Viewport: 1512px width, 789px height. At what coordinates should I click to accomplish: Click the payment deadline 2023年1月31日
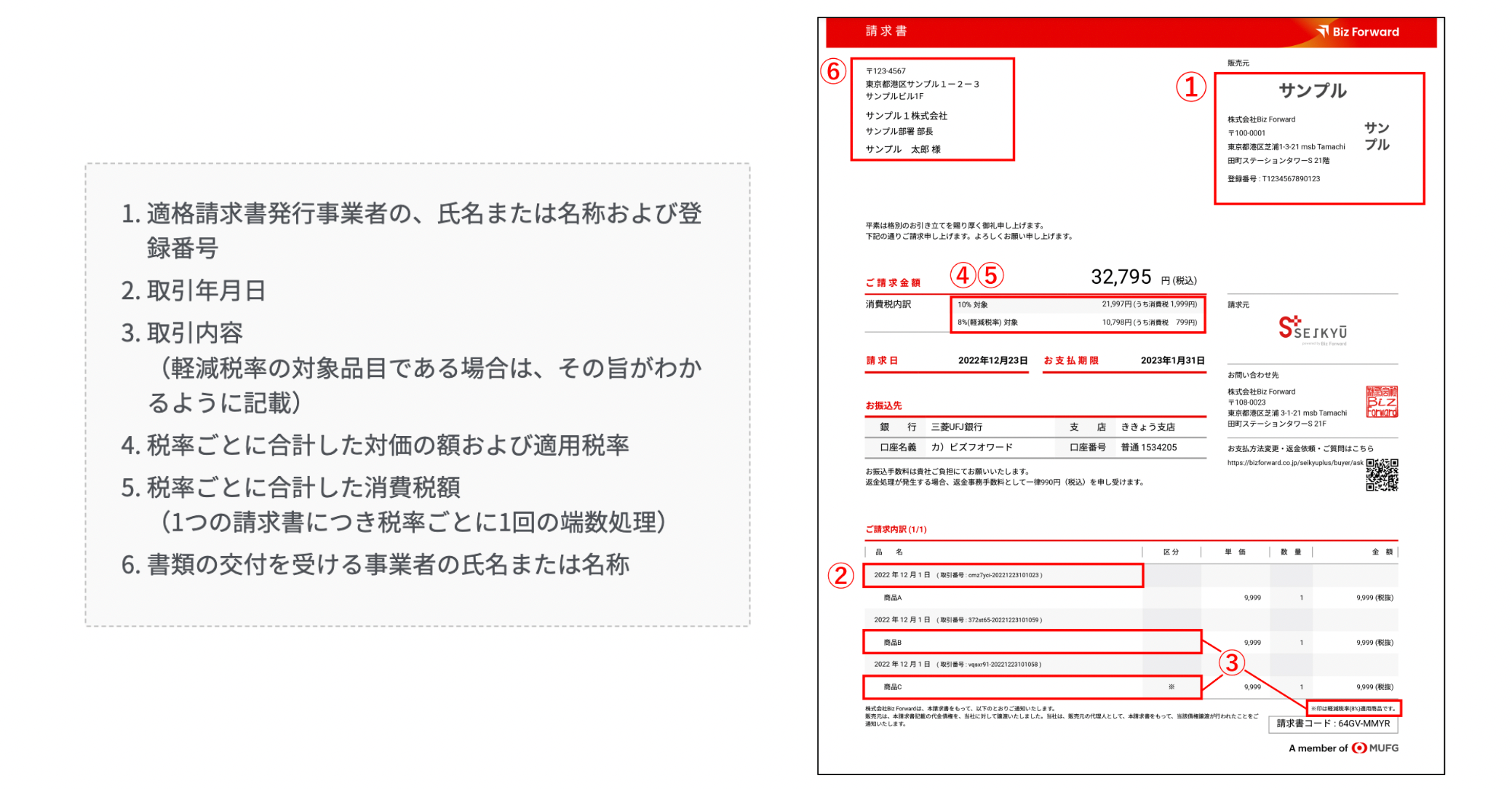pos(1172,361)
